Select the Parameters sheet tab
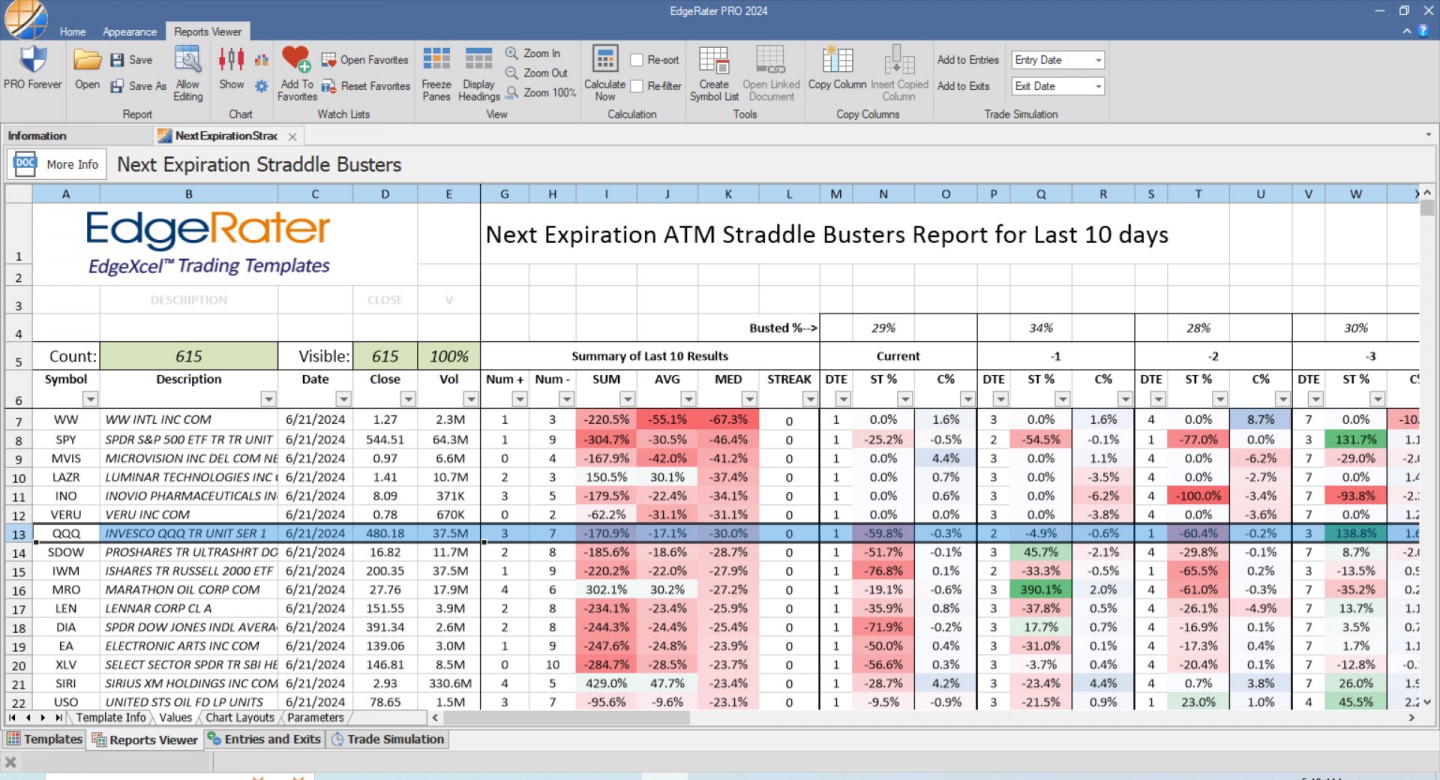This screenshot has height=780, width=1440. click(x=315, y=718)
